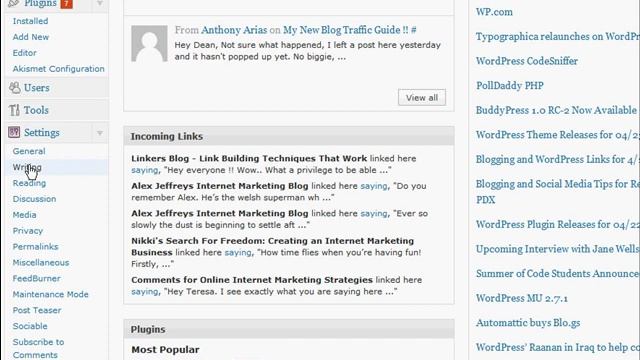Open the Installed plugins page

pos(30,21)
